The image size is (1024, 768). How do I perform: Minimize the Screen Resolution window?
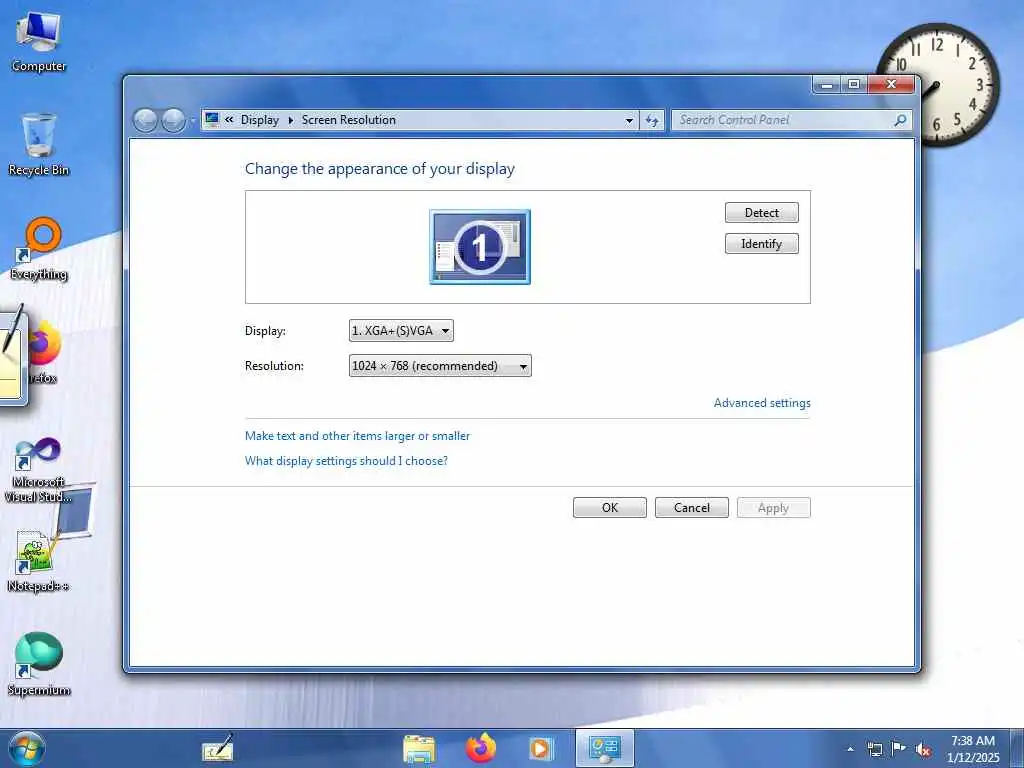(827, 84)
